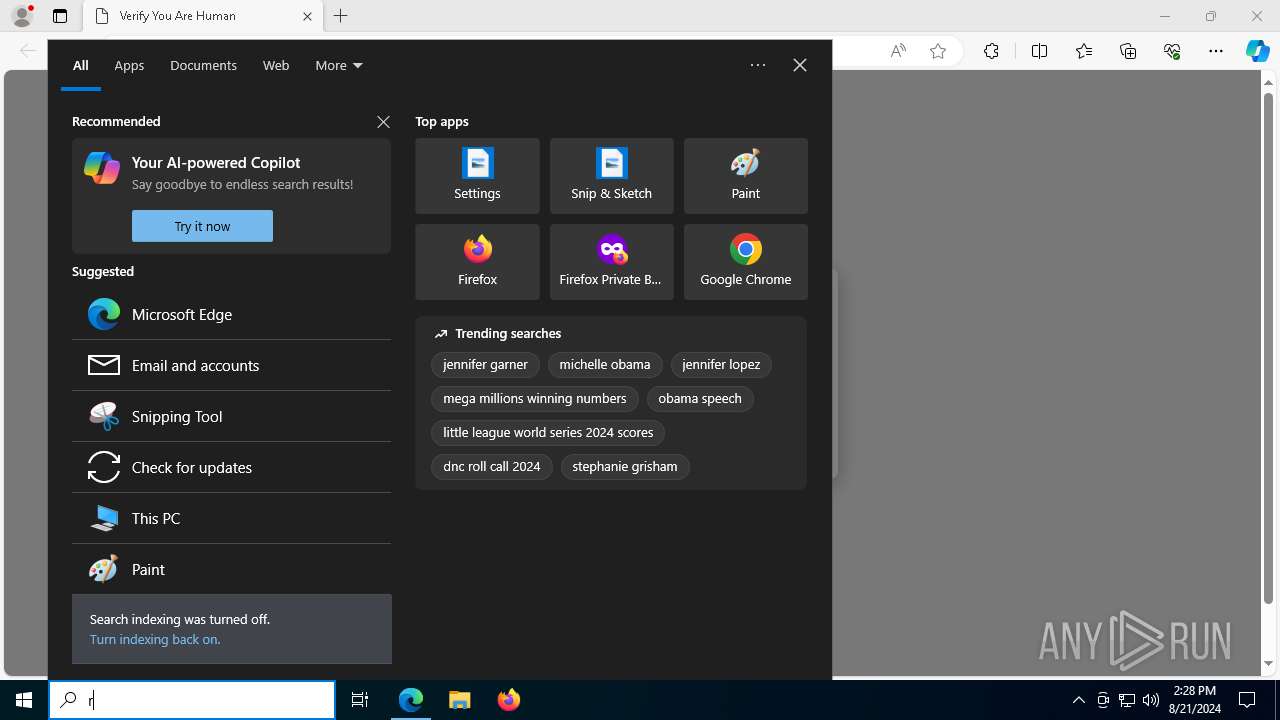Toggle Edge Split screen icon

[1039, 51]
